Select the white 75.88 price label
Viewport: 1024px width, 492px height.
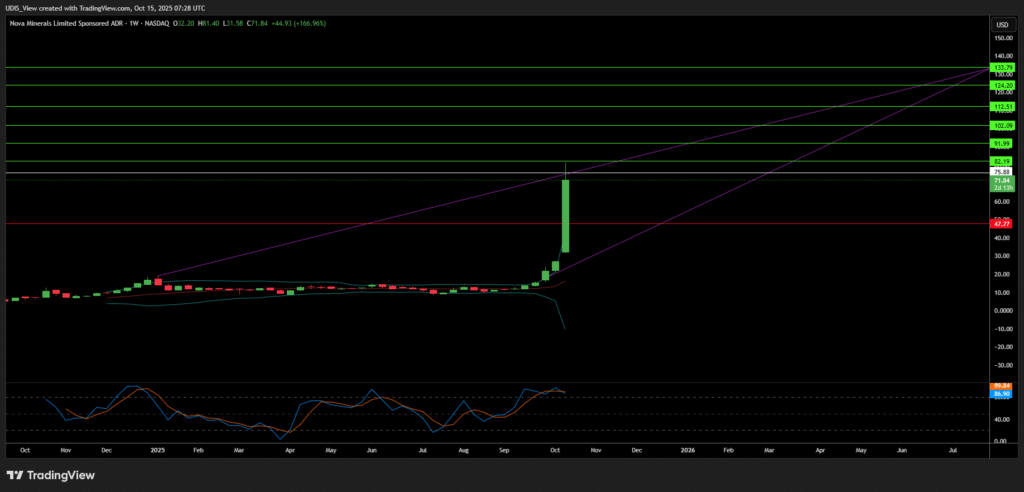tap(1002, 172)
